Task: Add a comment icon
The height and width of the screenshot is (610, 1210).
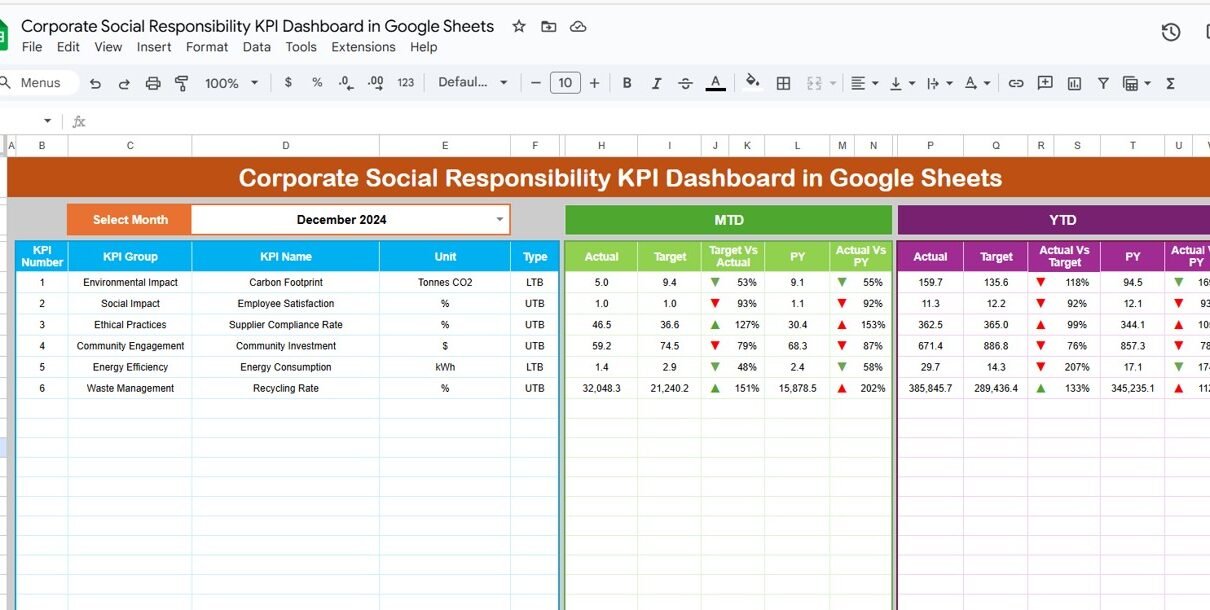Action: point(1045,83)
